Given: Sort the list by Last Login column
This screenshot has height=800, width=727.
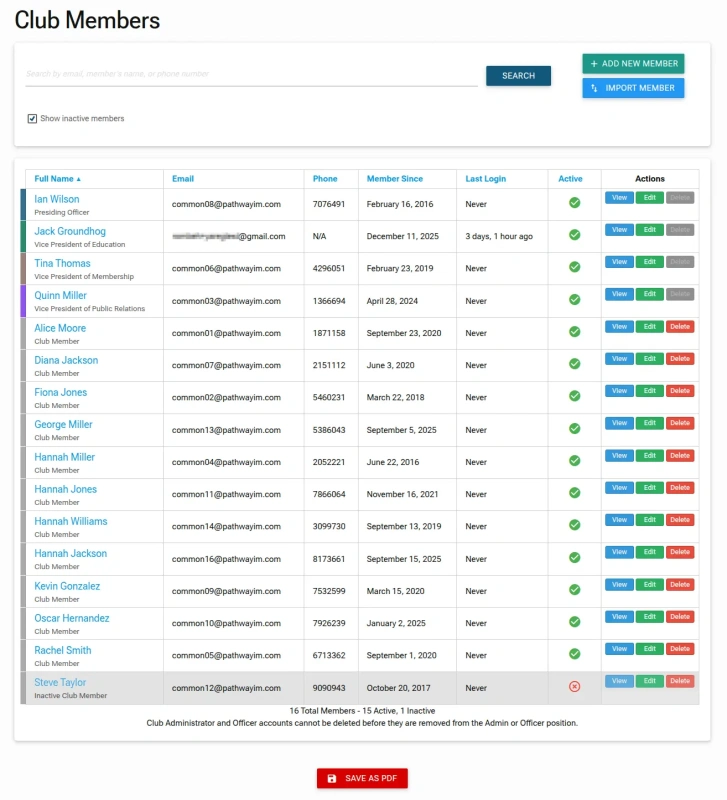Looking at the screenshot, I should click(x=486, y=179).
